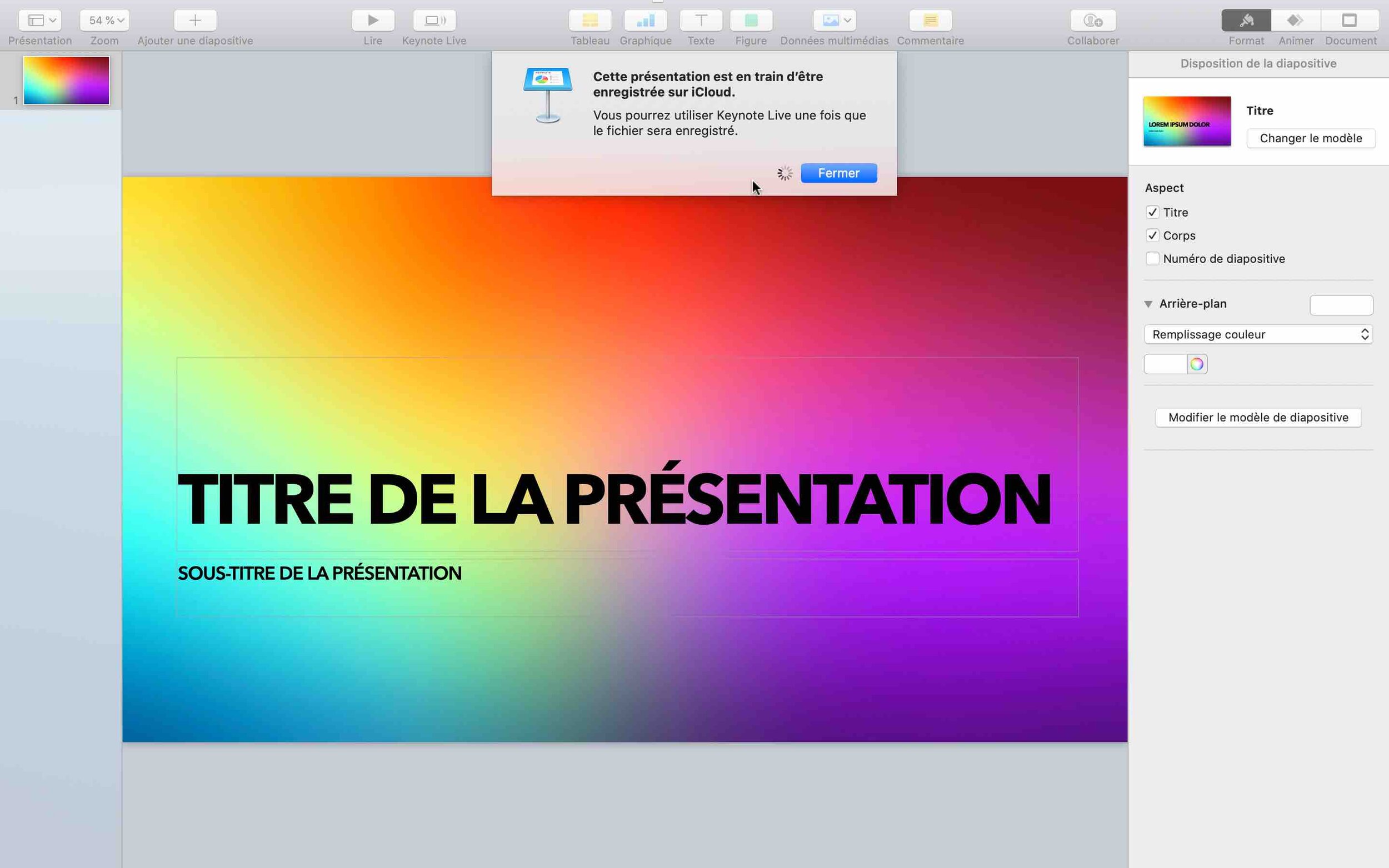Toggle the Corps checkbox in Aspect
Viewport: 1389px width, 868px height.
point(1152,235)
